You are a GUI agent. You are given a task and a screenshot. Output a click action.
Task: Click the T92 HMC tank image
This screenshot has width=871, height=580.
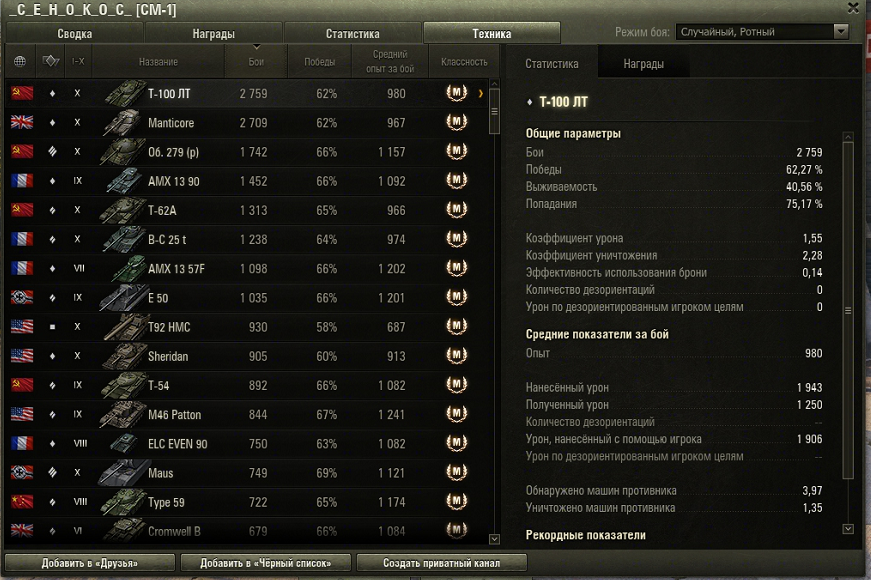pos(123,327)
